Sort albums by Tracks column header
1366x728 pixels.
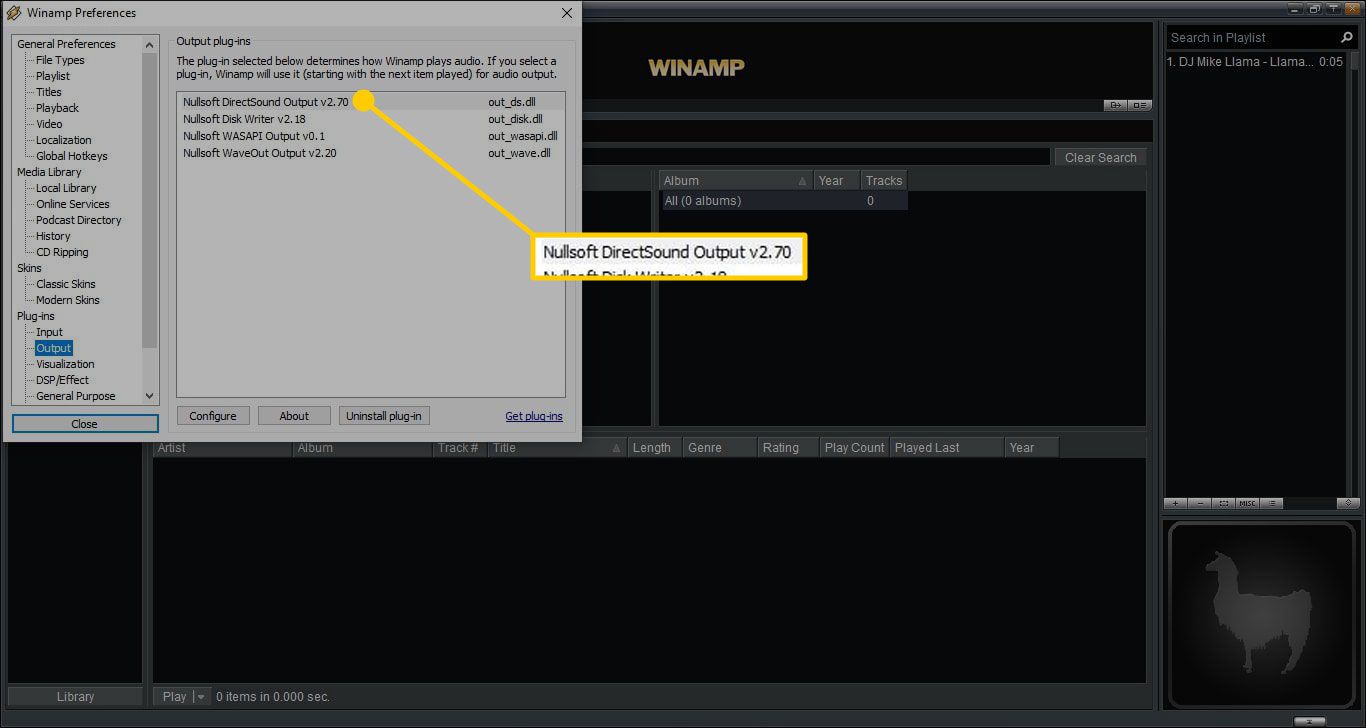click(884, 181)
